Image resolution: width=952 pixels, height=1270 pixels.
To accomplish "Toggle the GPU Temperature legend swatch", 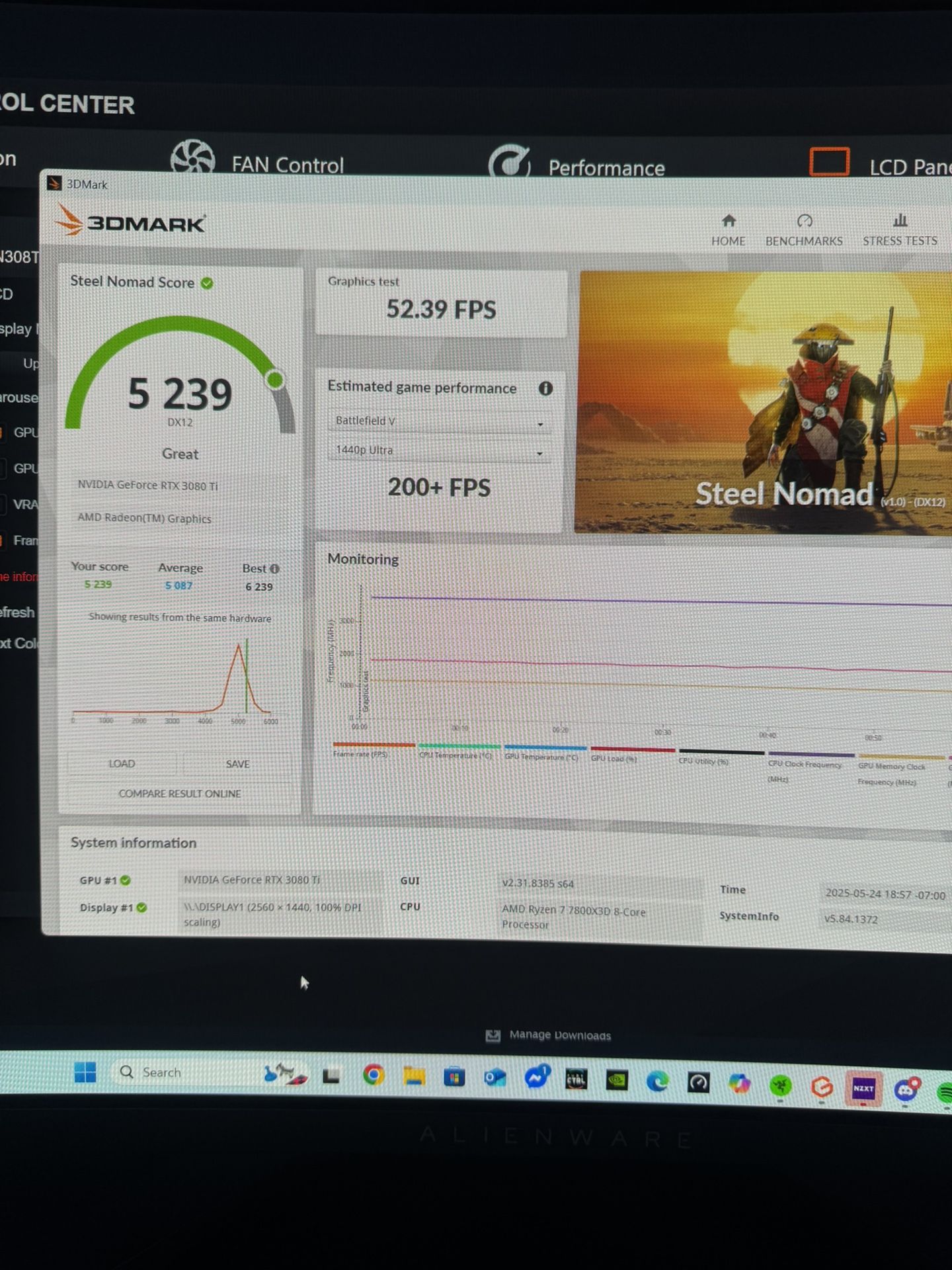I will [x=545, y=748].
